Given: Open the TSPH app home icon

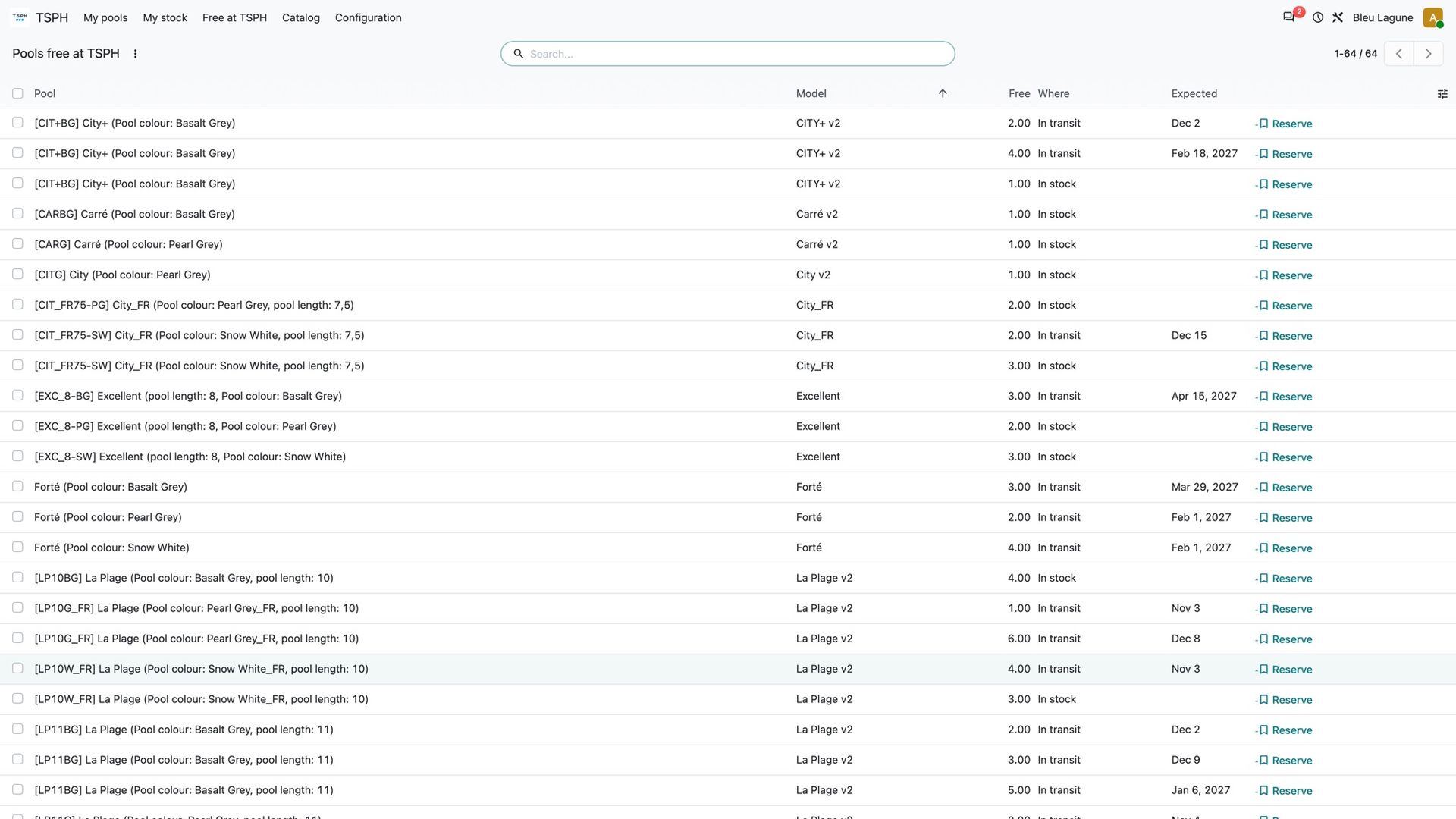Looking at the screenshot, I should pos(20,17).
